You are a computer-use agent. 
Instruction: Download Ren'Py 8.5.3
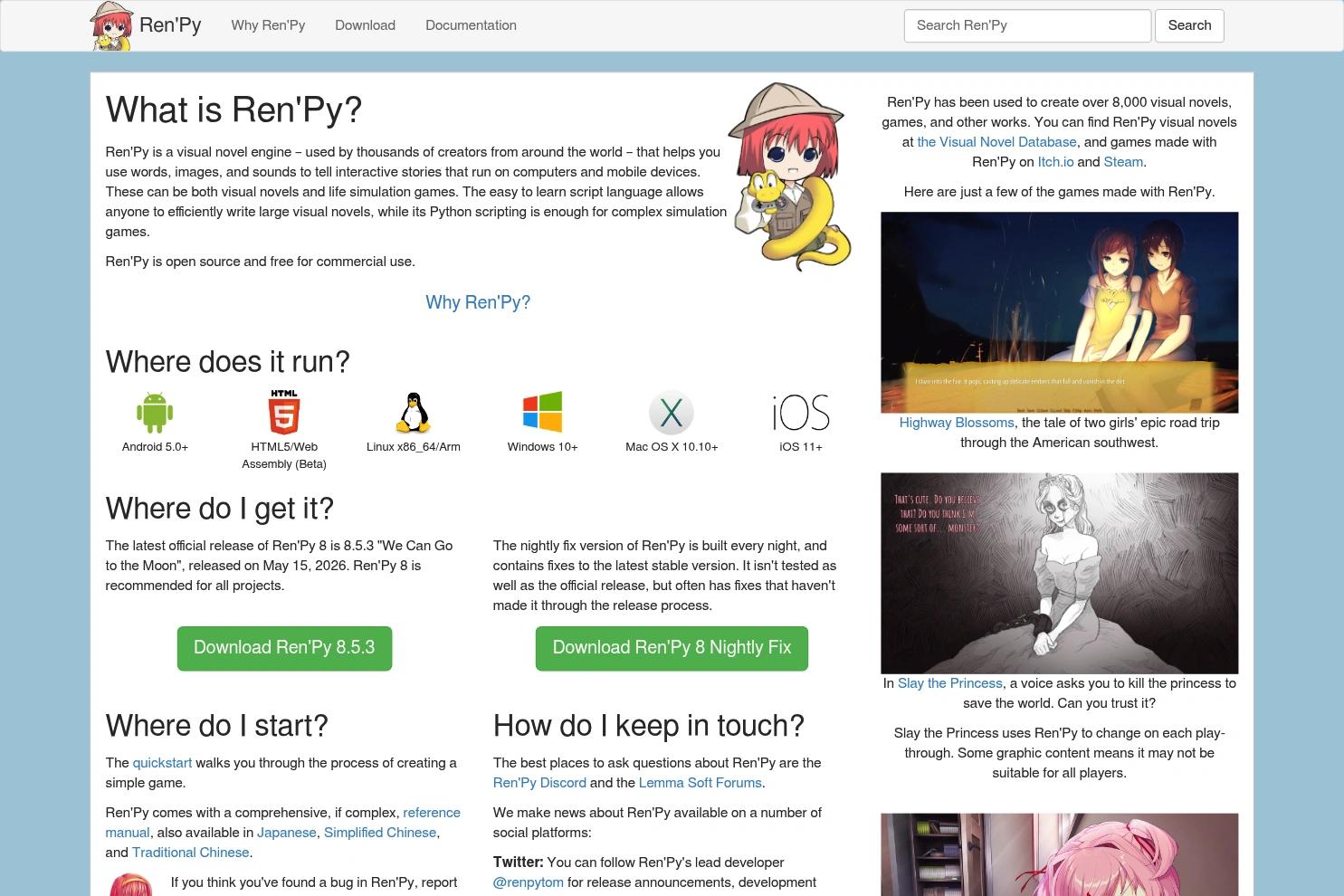[x=284, y=648]
